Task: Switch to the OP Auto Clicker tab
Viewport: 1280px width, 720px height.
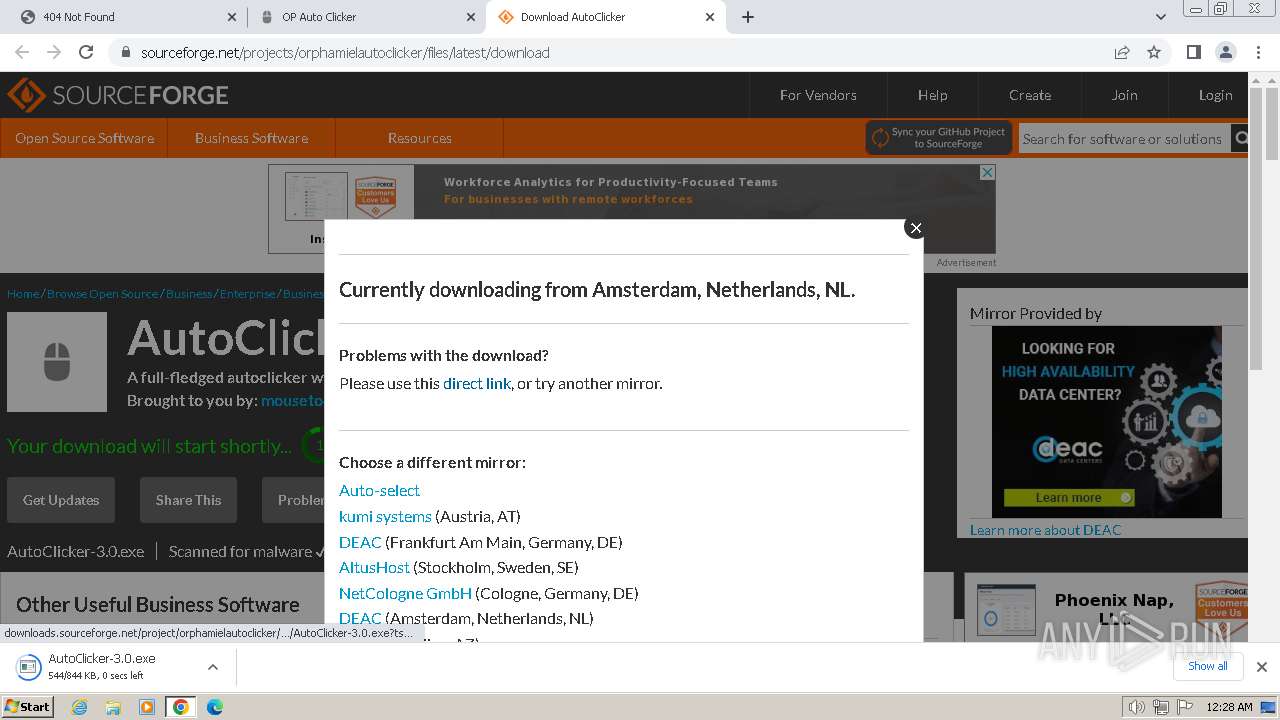Action: tap(365, 16)
